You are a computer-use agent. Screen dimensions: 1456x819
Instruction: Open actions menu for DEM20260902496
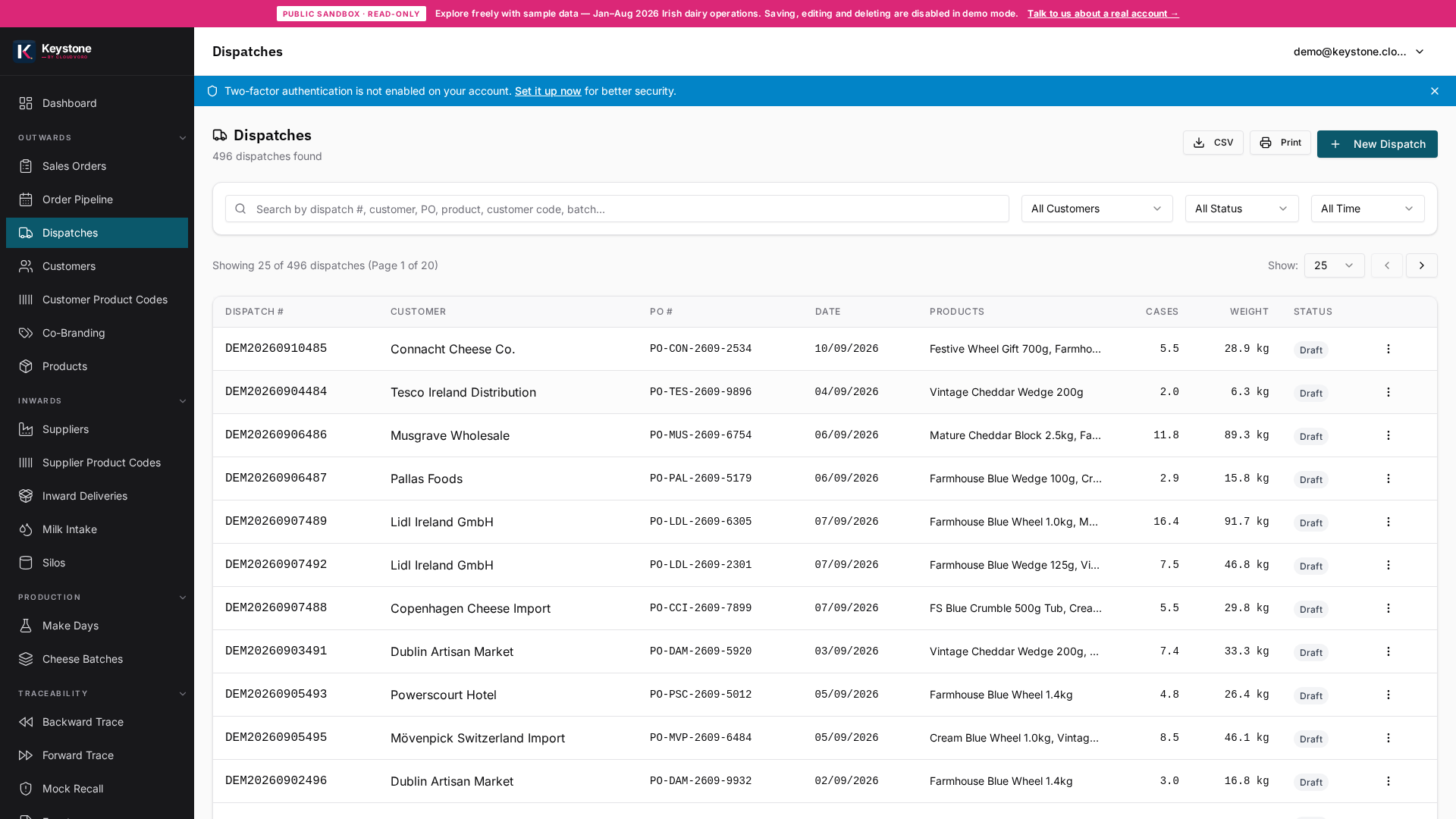[1388, 781]
